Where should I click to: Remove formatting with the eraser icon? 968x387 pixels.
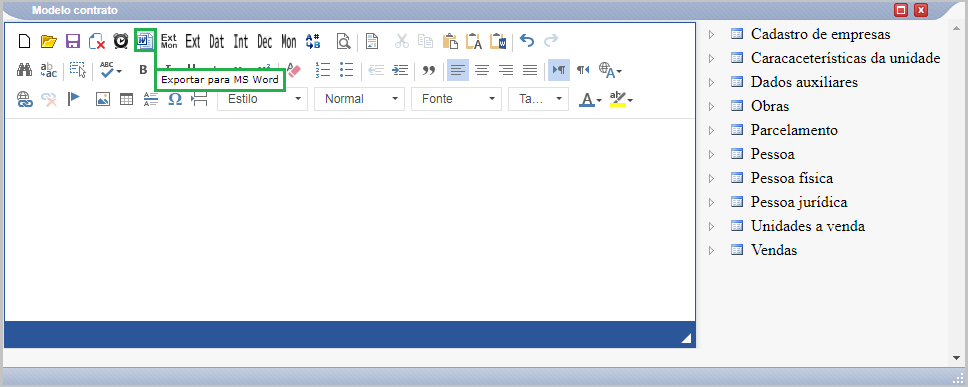293,70
